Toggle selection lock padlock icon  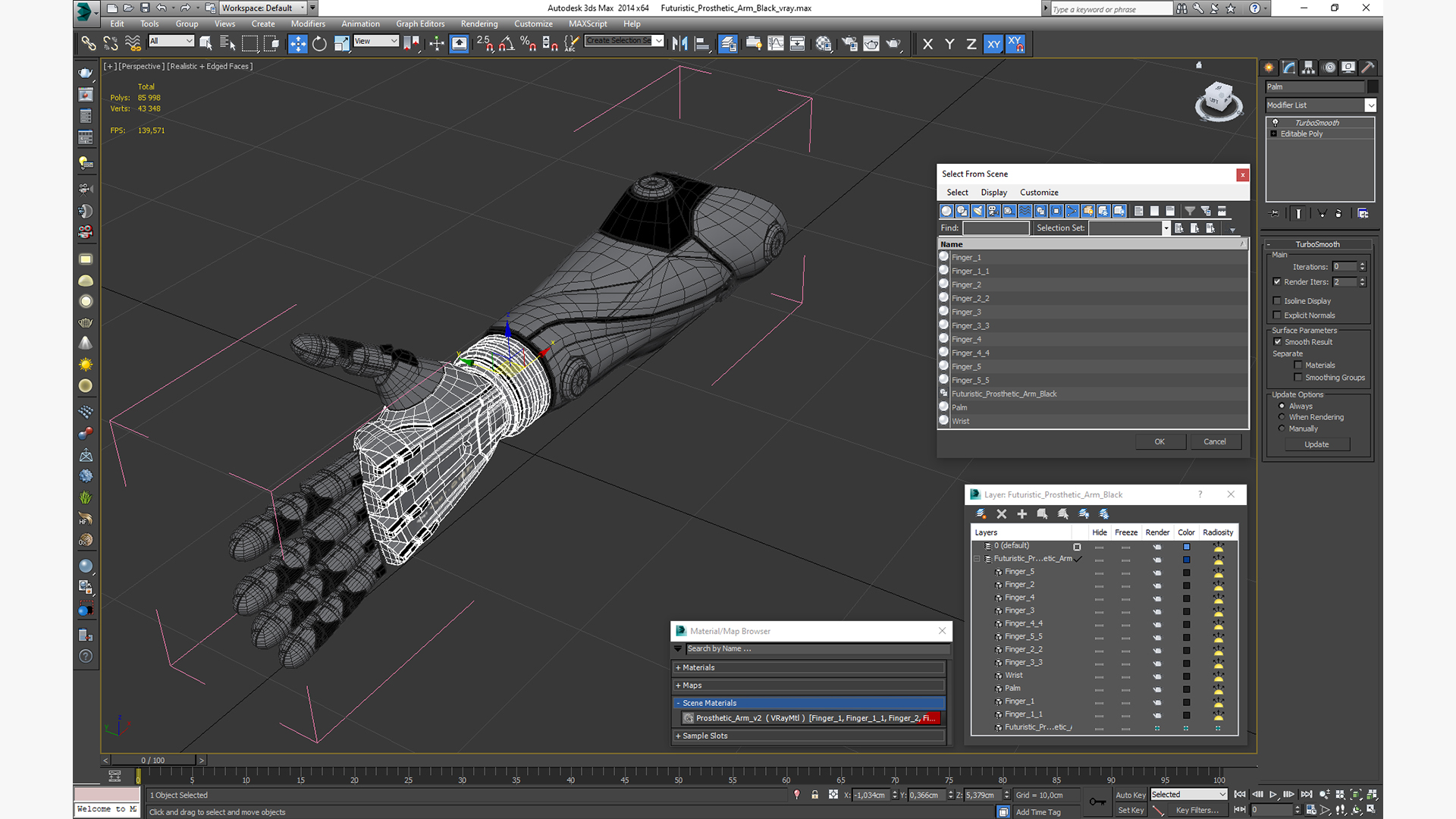pos(814,795)
